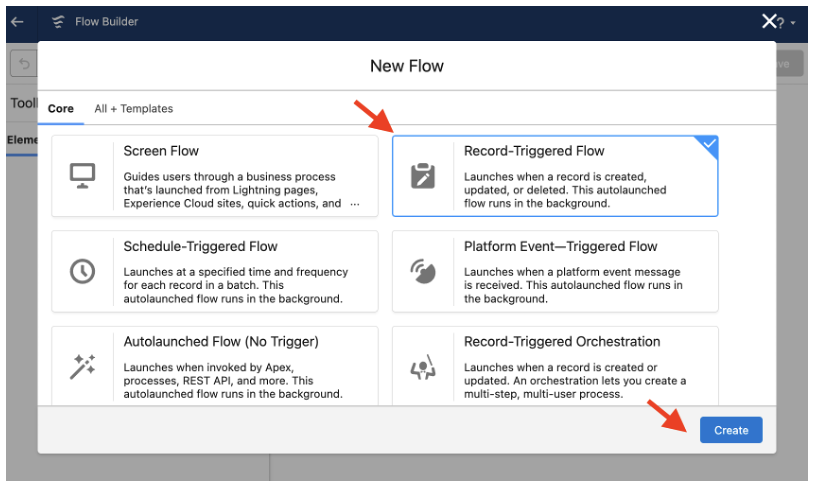Select the Record-Triggered Flow clipboard icon
This screenshot has height=488, width=816.
point(423,176)
